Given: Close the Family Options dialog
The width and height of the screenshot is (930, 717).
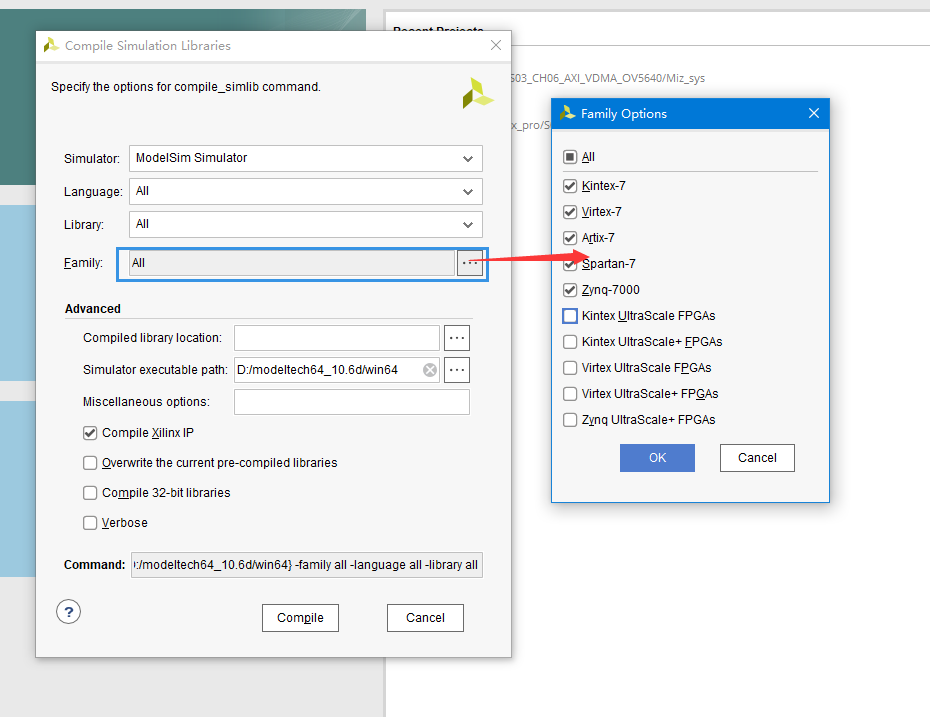Looking at the screenshot, I should click(x=814, y=113).
